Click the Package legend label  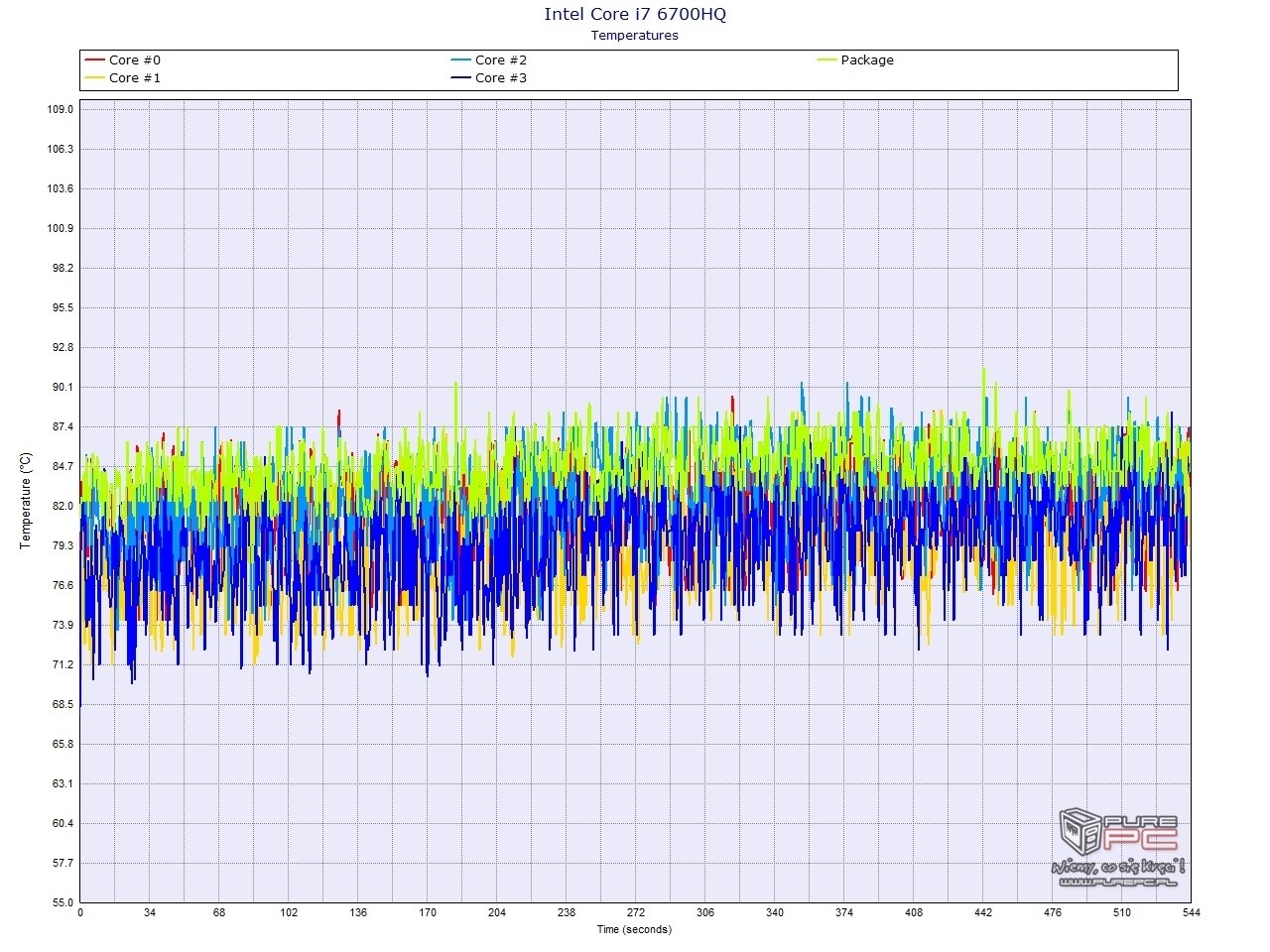(x=867, y=60)
